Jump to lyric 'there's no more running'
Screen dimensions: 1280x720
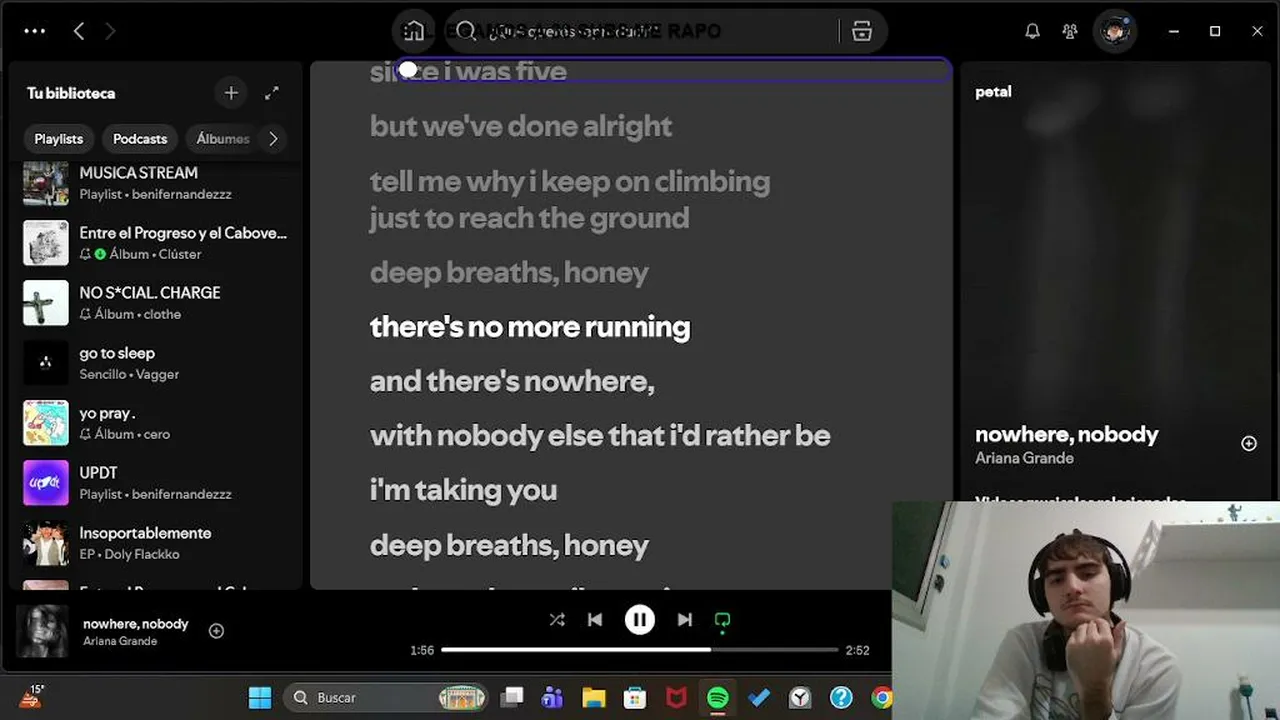click(530, 327)
